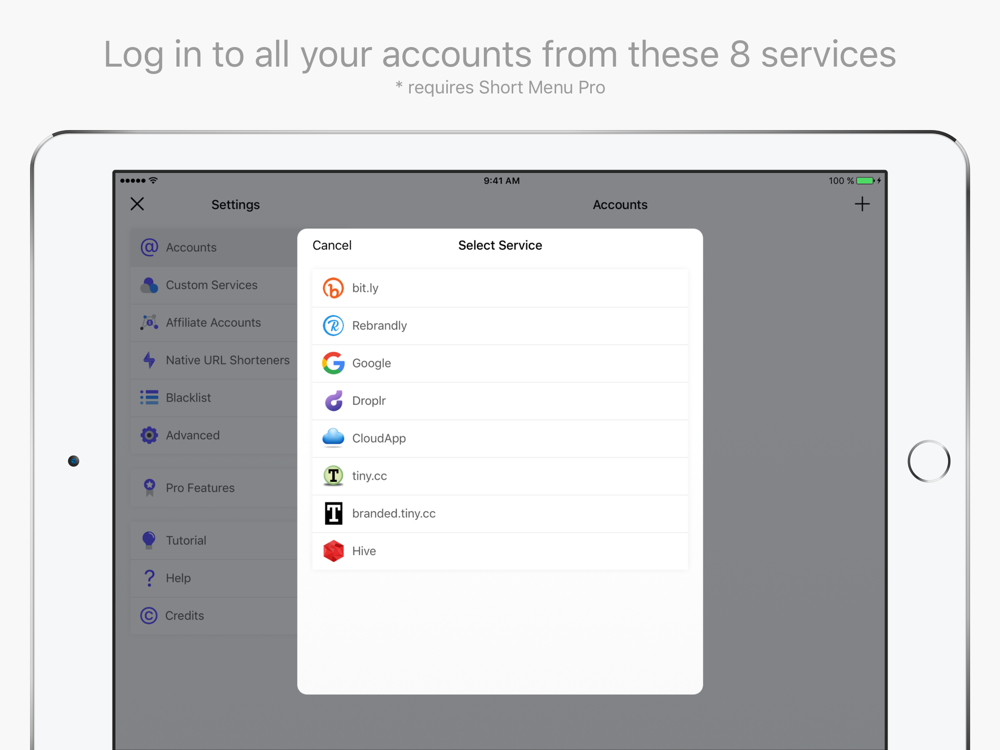Screen dimensions: 1000x750
Task: Select the 'branded.tiny.cc' service text
Action: pyautogui.click(x=393, y=513)
